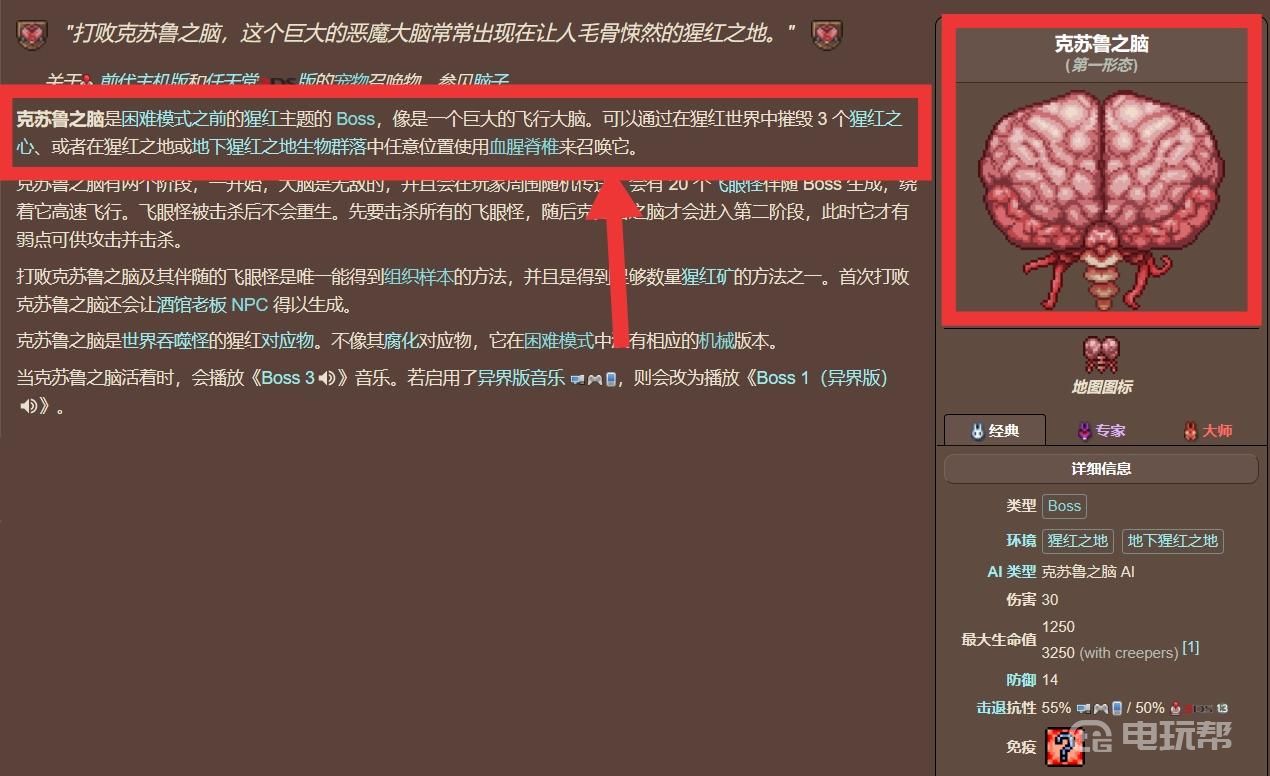
Task: Click the bestiary heart icon before the quote
Action: tap(32, 35)
